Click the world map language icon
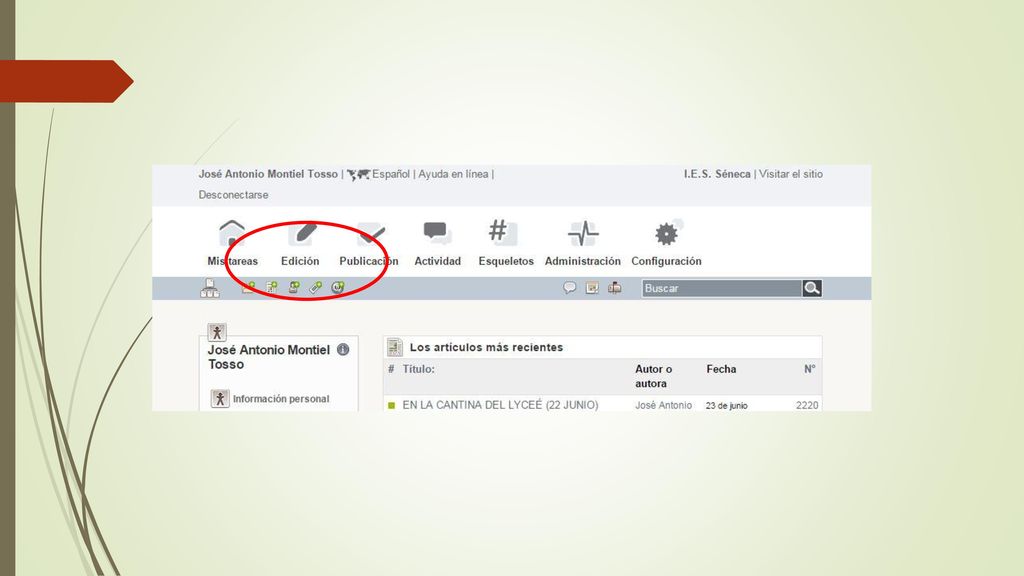Screen dimensions: 1024x576 point(358,174)
